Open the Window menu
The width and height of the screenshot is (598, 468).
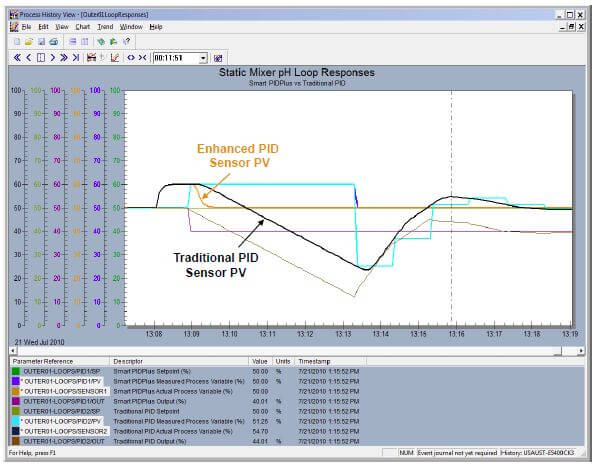[x=131, y=27]
